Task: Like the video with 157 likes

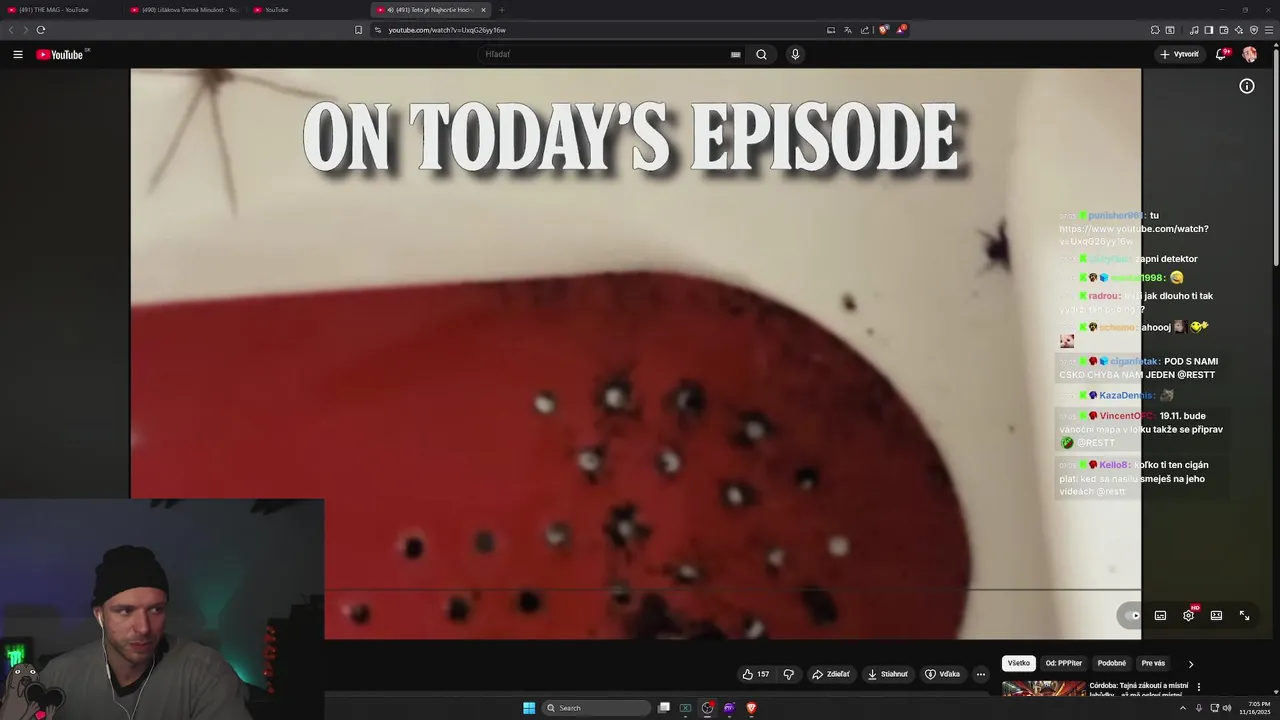Action: [756, 674]
